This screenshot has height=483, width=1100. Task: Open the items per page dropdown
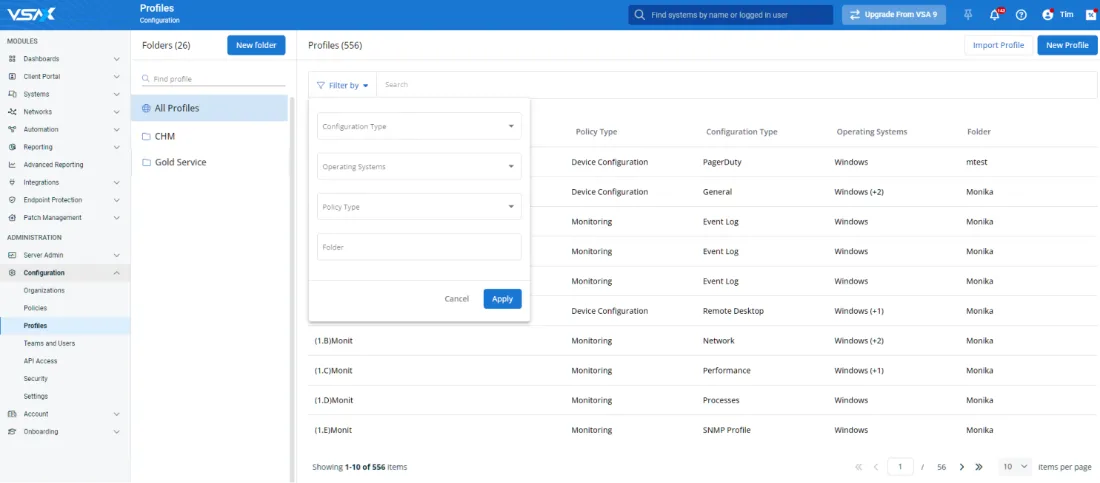[x=1015, y=467]
